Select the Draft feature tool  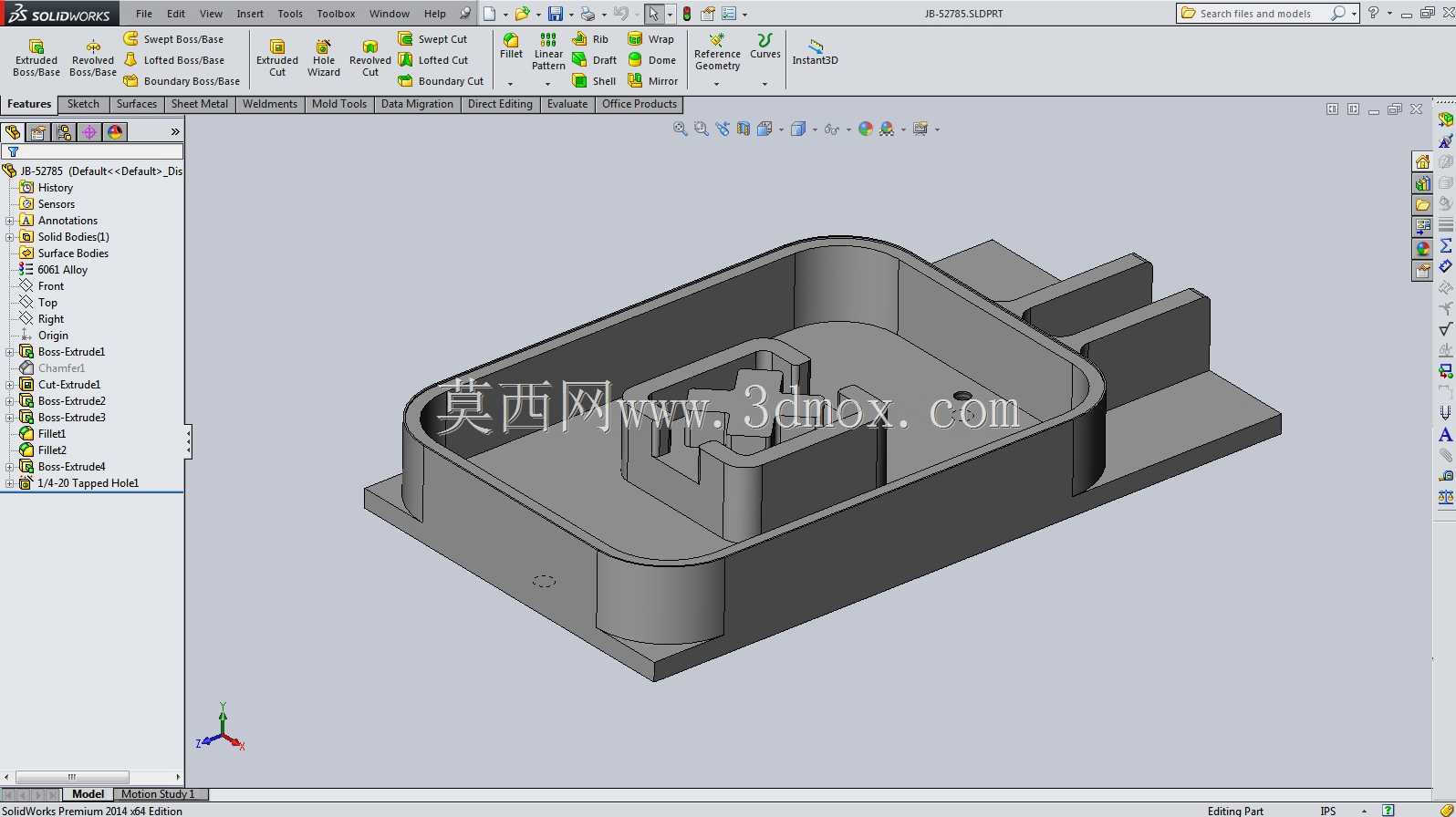(594, 60)
